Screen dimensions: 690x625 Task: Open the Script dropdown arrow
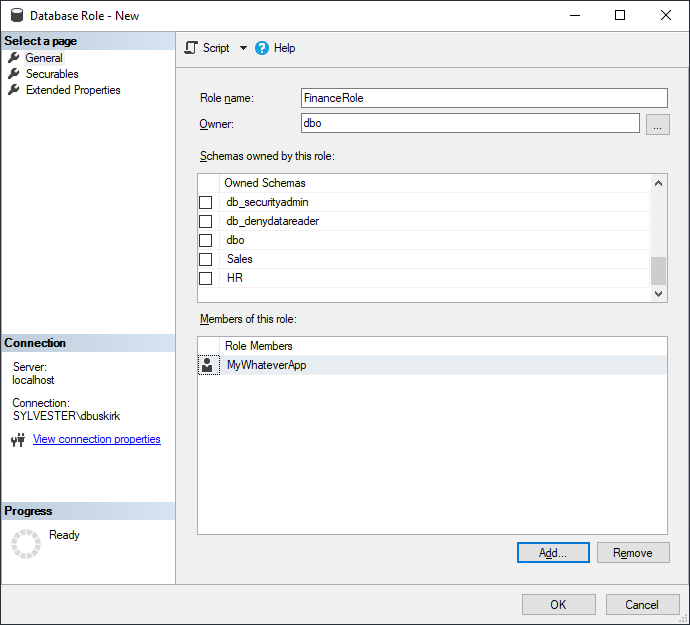click(243, 48)
